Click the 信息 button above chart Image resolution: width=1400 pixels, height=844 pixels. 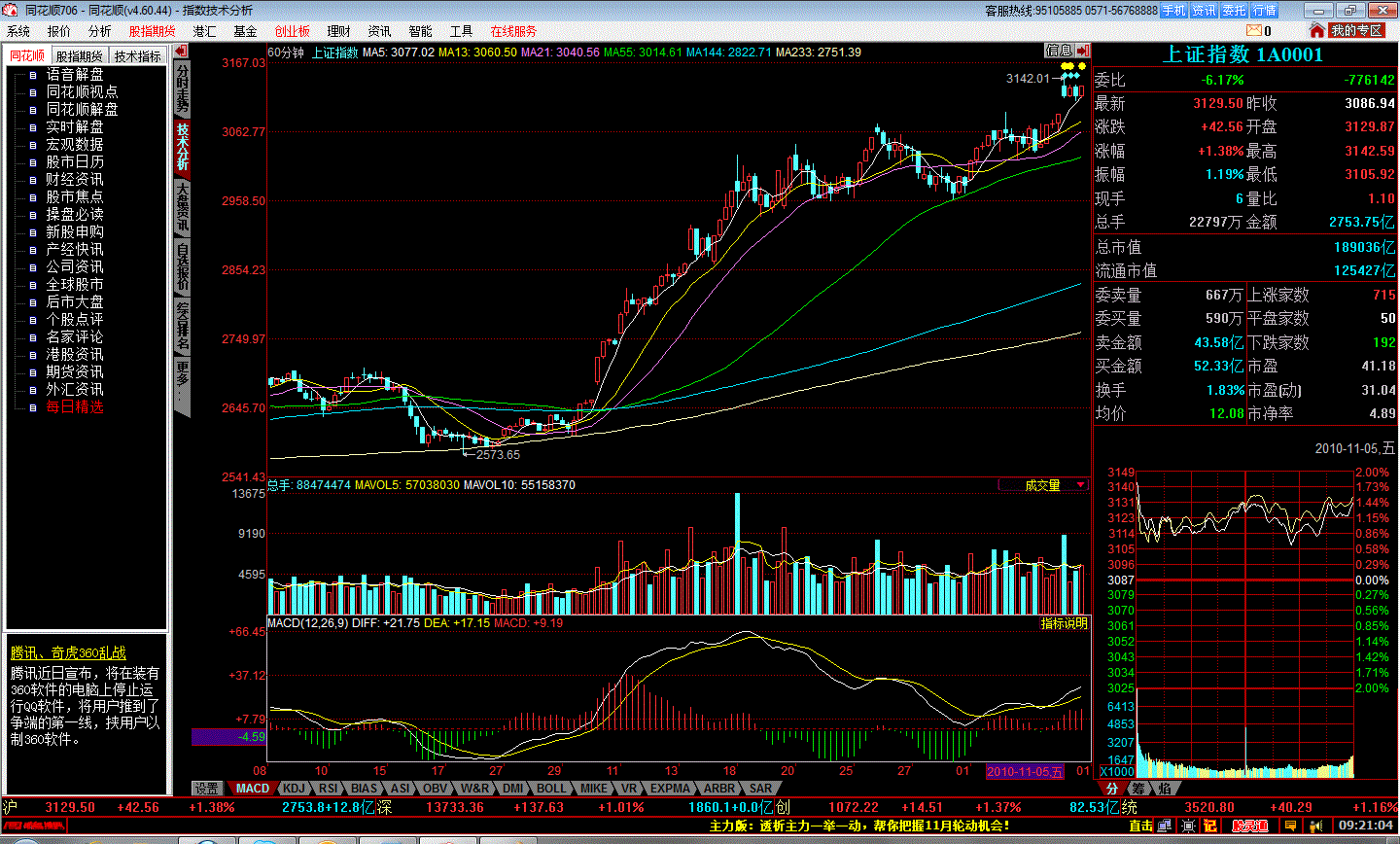pyautogui.click(x=1060, y=51)
